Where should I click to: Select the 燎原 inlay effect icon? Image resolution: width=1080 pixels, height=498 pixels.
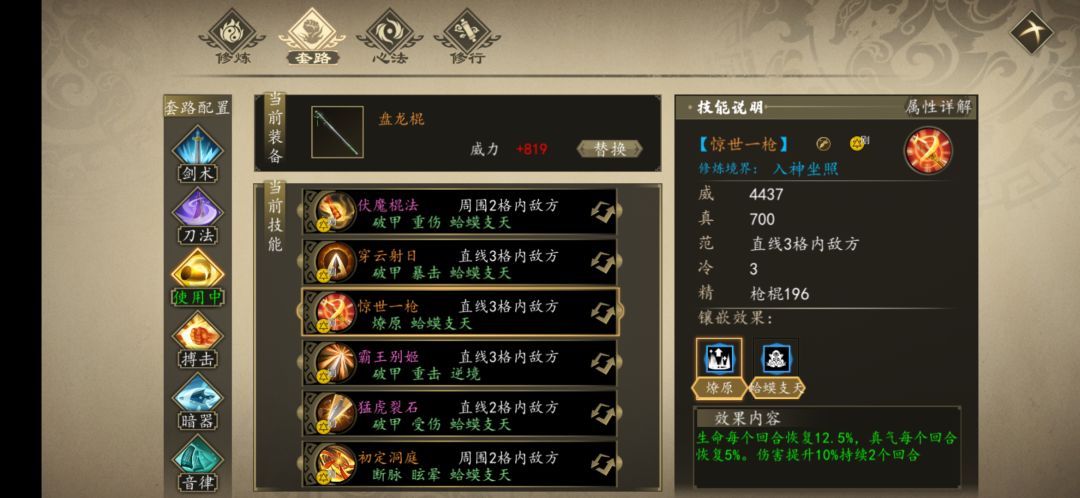tap(718, 367)
